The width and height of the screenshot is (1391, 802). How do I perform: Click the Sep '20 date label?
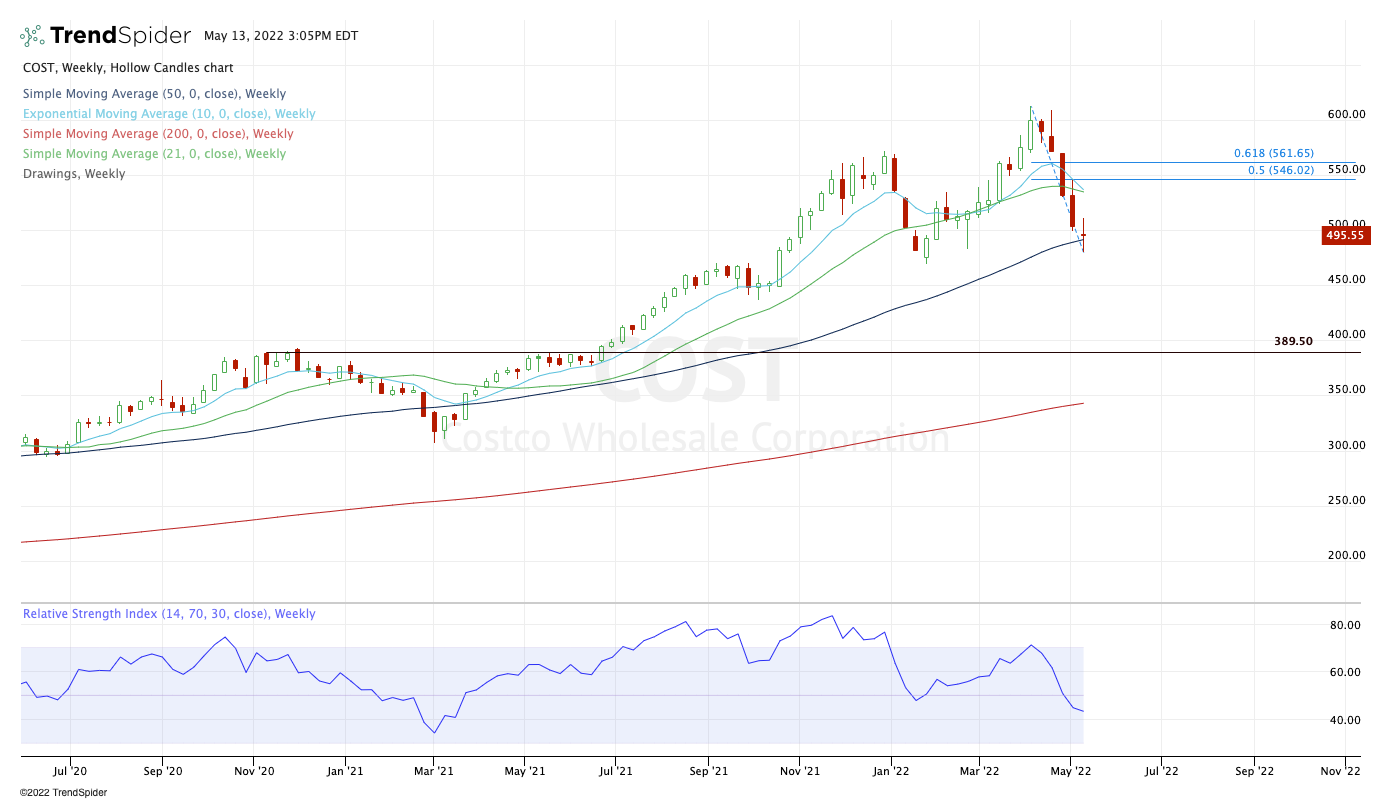coord(162,772)
